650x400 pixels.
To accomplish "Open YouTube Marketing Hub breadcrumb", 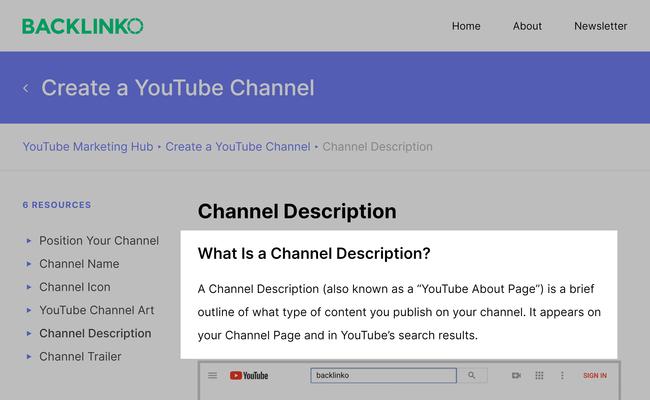I will (88, 147).
